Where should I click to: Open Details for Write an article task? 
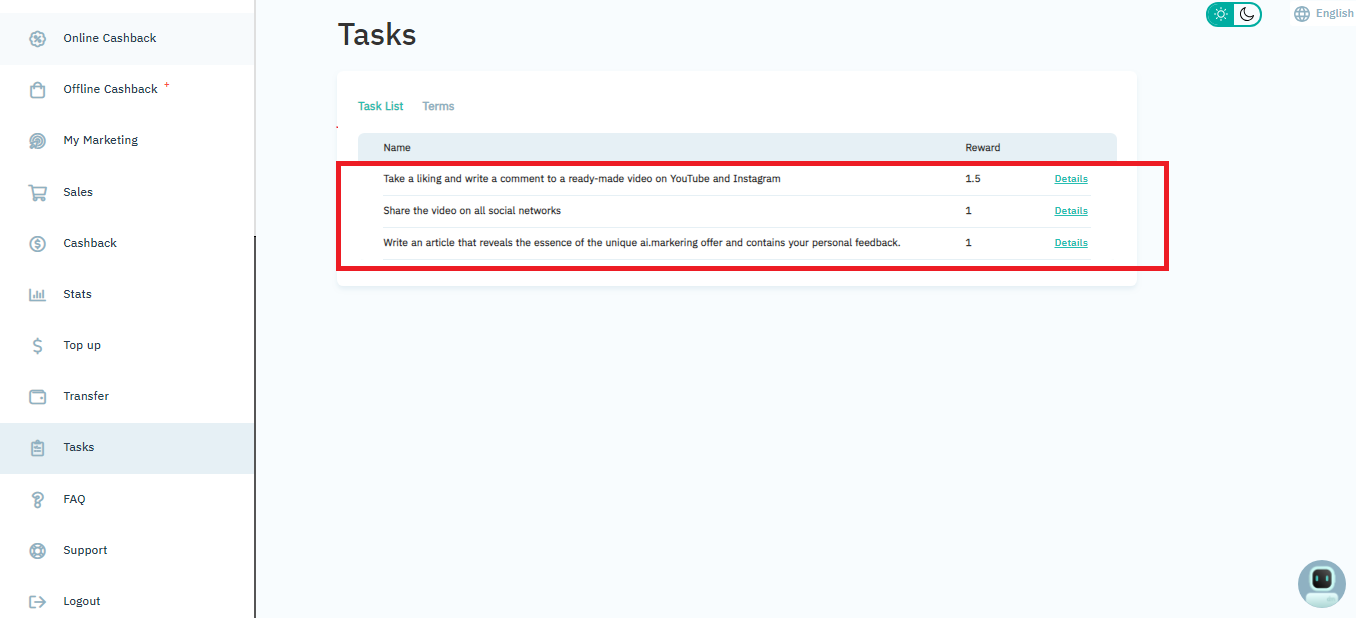coord(1071,243)
